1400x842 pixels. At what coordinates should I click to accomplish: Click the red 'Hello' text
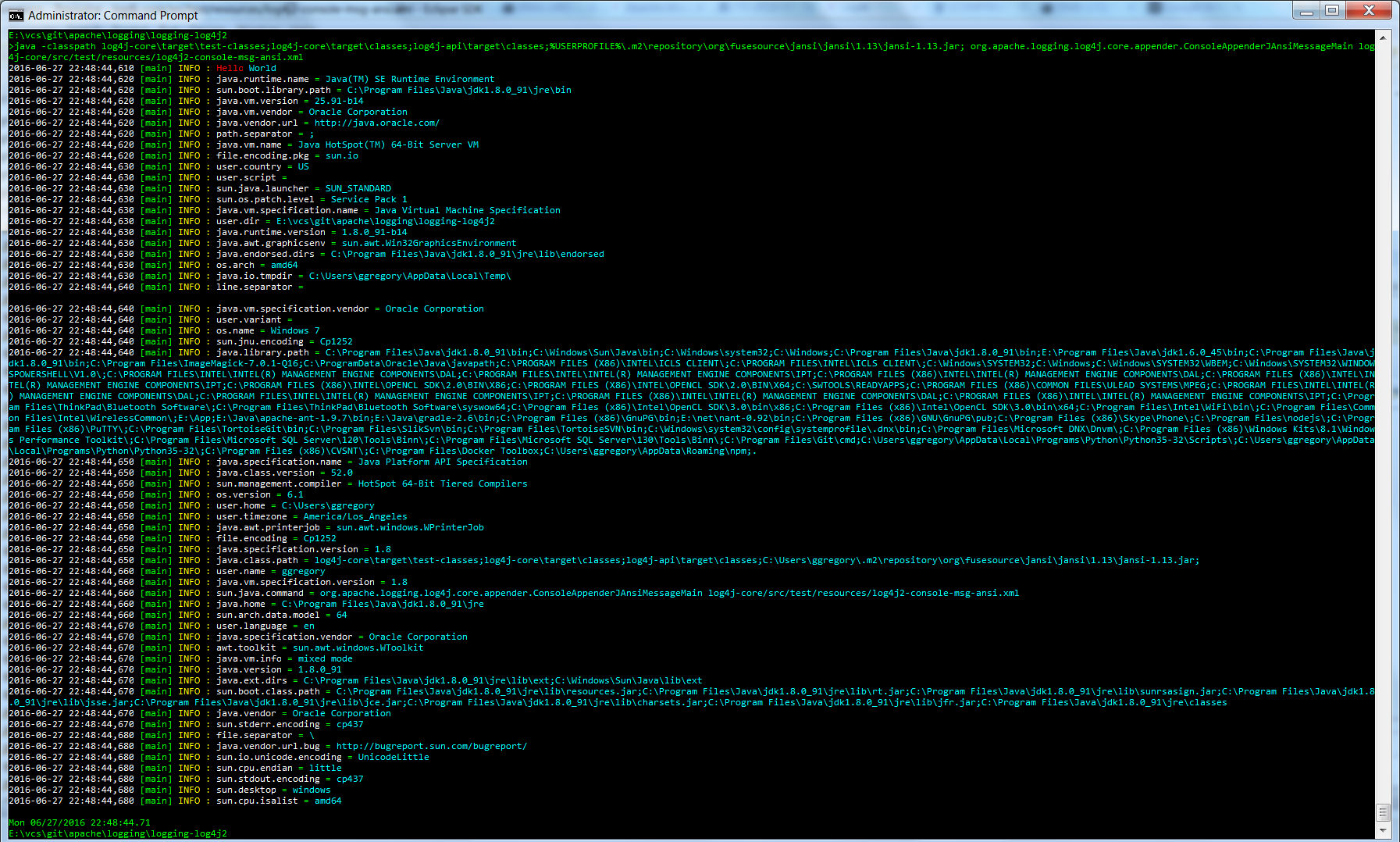point(230,68)
